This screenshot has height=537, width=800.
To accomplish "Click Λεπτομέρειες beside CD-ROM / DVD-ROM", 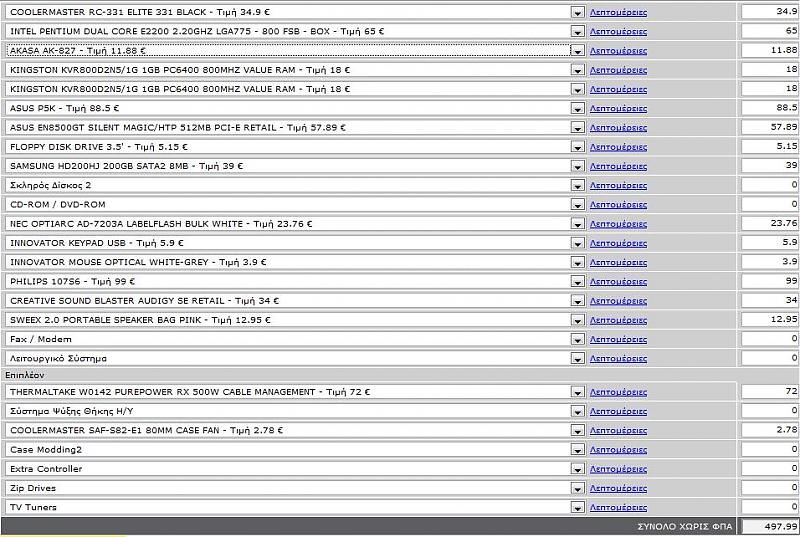I will pyautogui.click(x=618, y=205).
